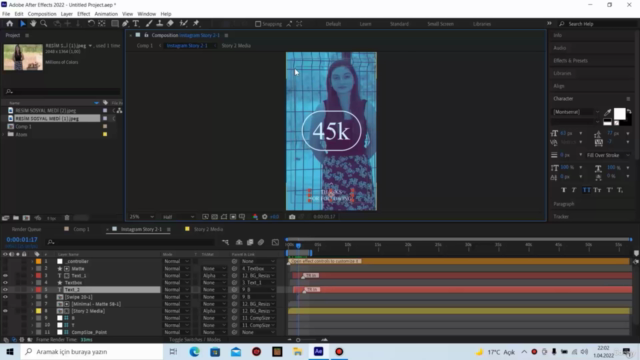Toggle motion blur icon in timeline
Screen dimensions: 640x360
(261, 242)
